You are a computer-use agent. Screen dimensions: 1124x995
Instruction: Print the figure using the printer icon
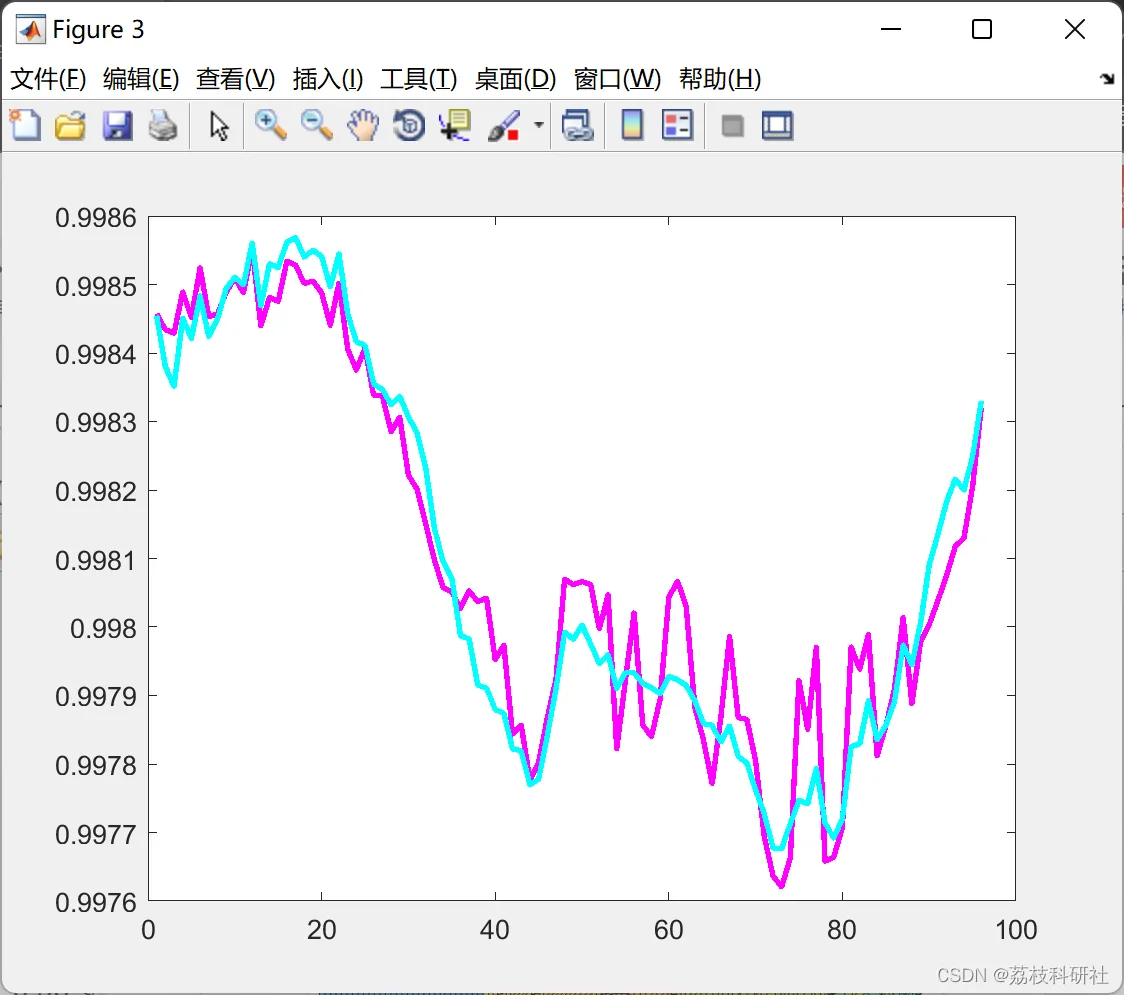[x=163, y=125]
